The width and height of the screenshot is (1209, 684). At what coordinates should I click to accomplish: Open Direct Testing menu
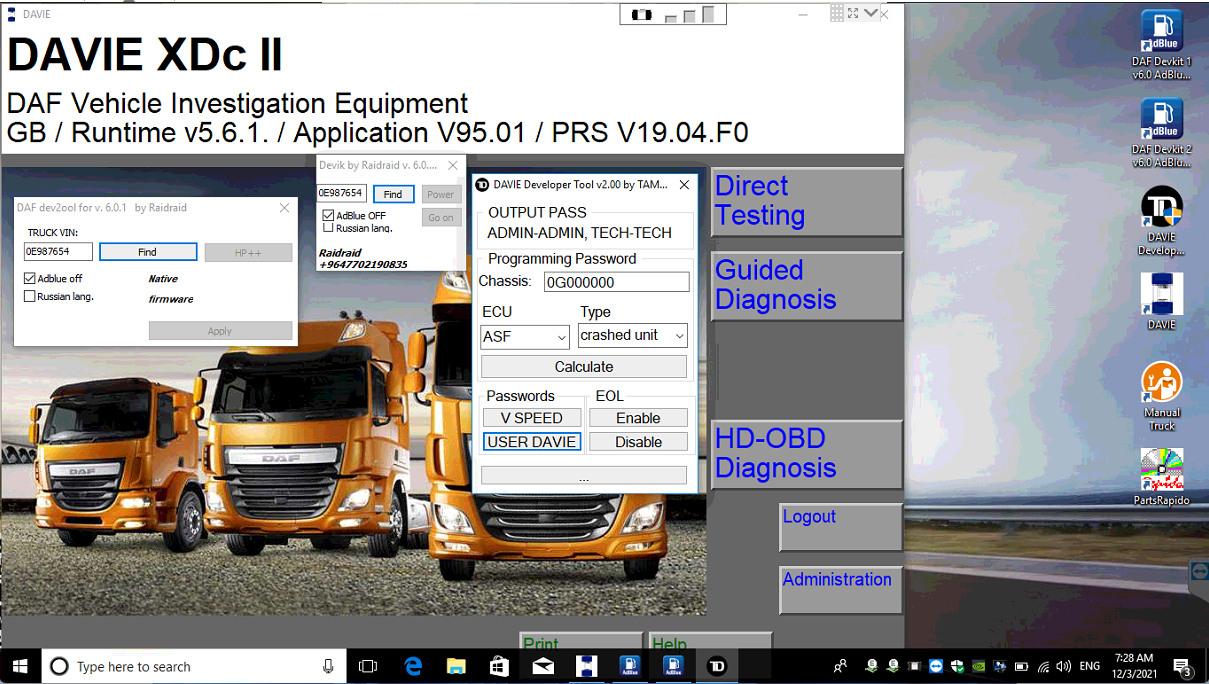tap(806, 201)
